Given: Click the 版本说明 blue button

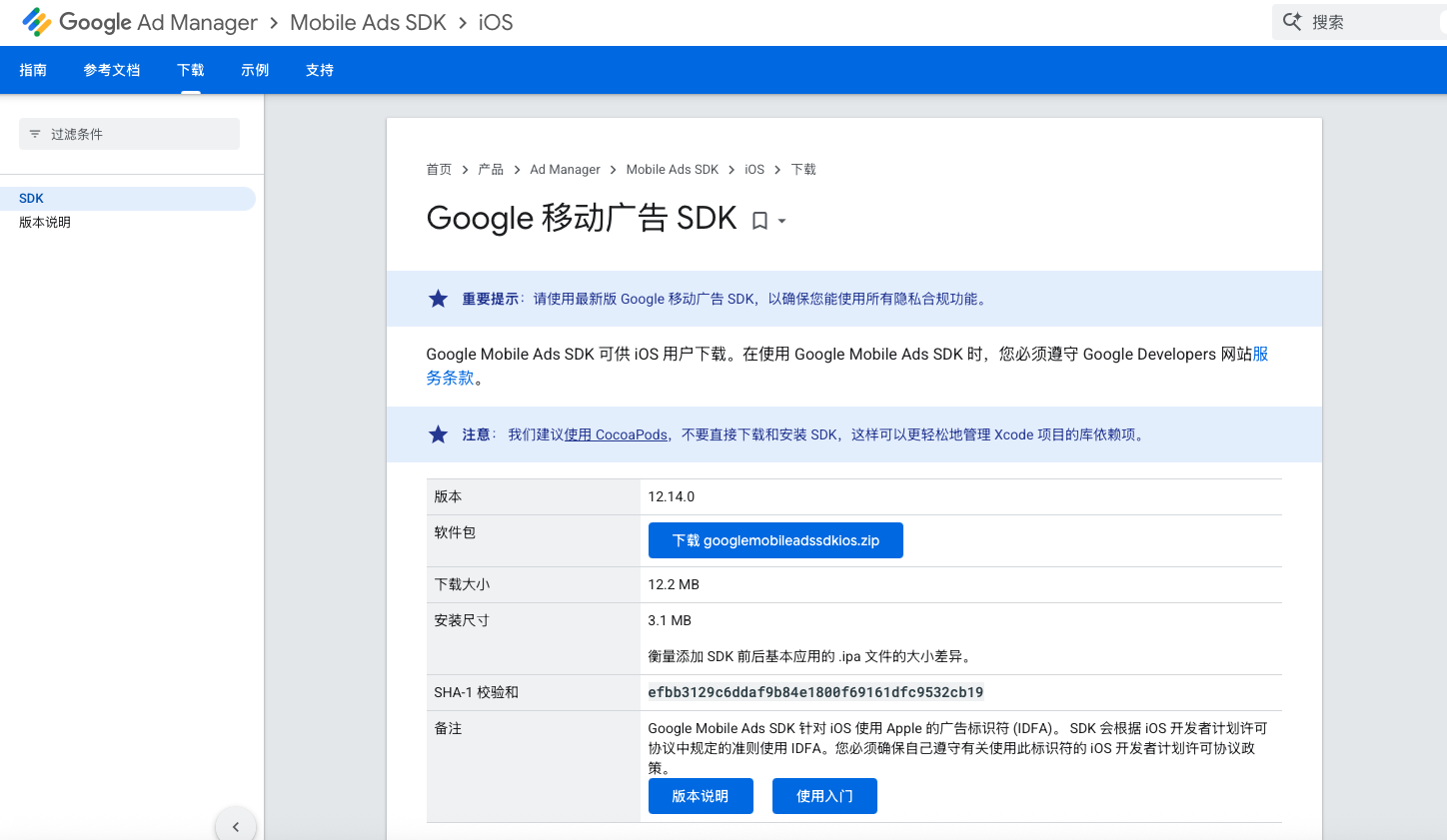Looking at the screenshot, I should pyautogui.click(x=701, y=796).
